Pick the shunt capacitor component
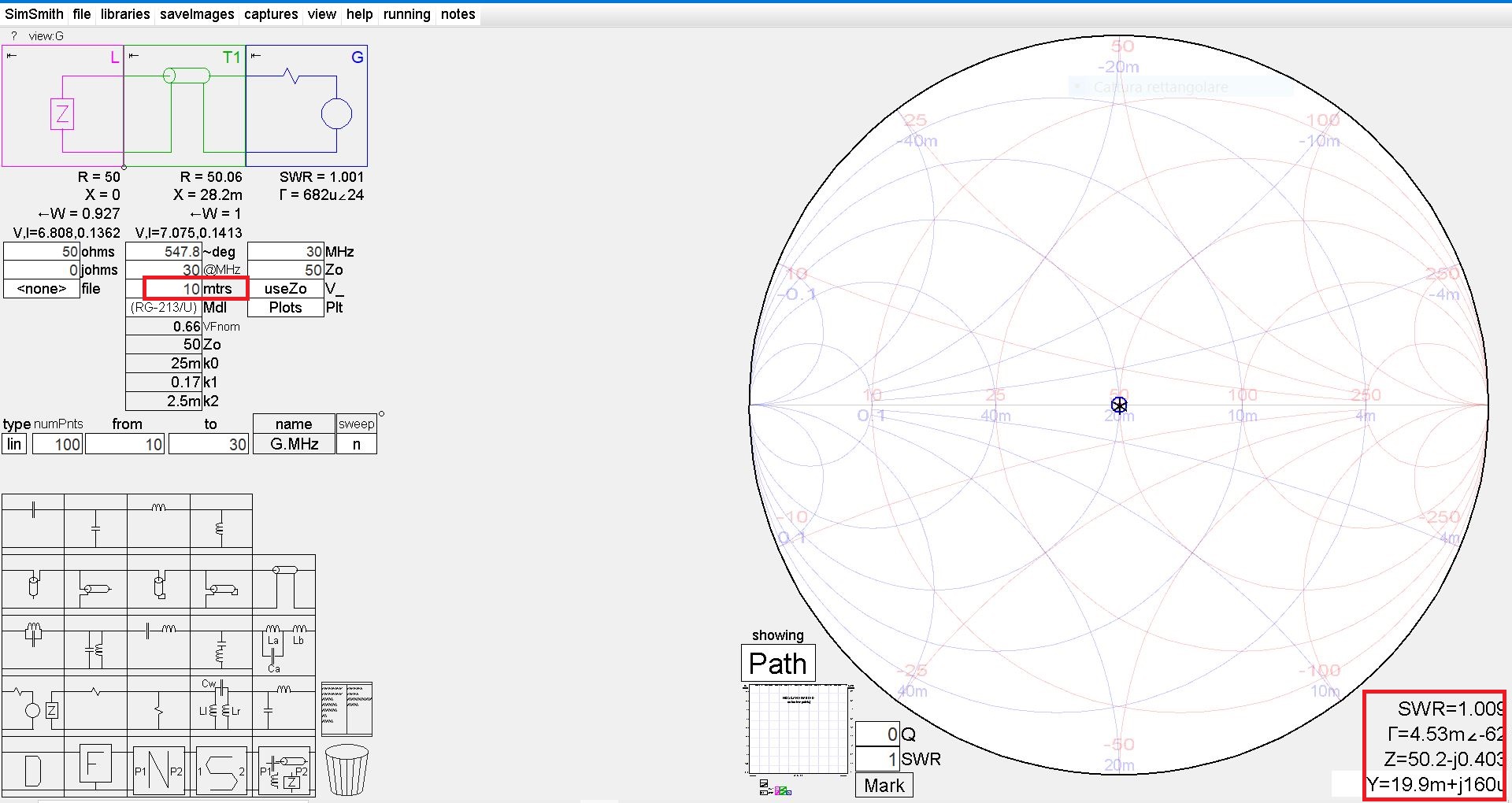This screenshot has width=1512, height=803. (95, 520)
